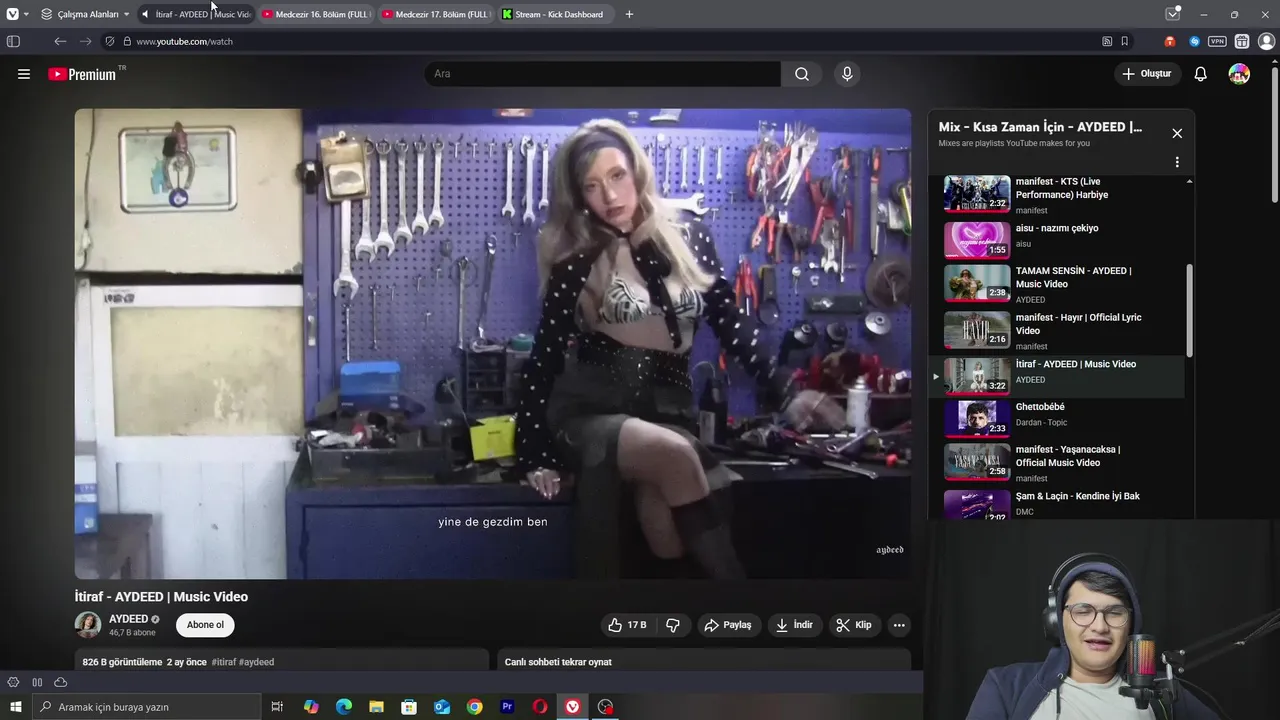1280x720 pixels.
Task: Switch to the Stream - Kick Dashboard tab
Action: [x=556, y=14]
